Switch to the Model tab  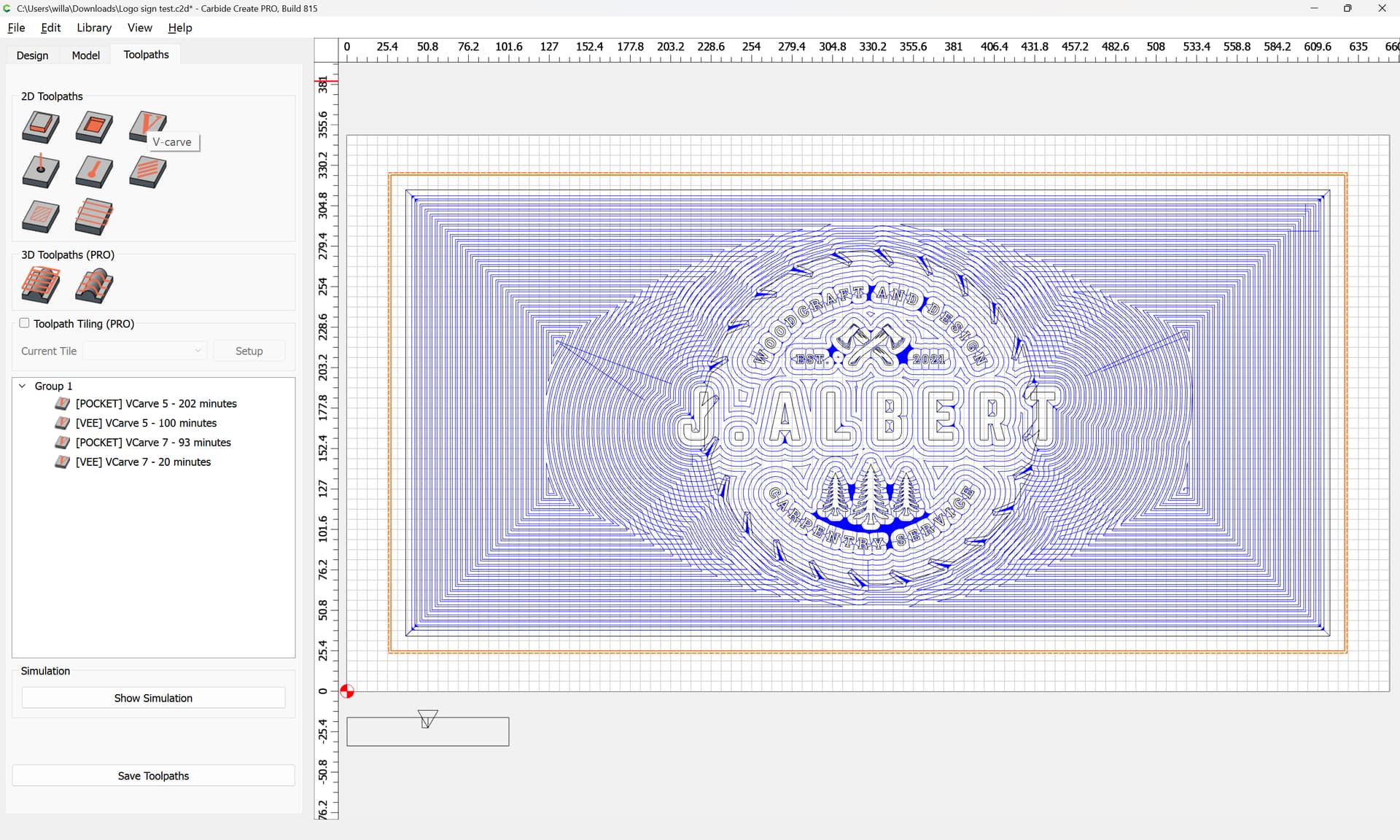[85, 55]
